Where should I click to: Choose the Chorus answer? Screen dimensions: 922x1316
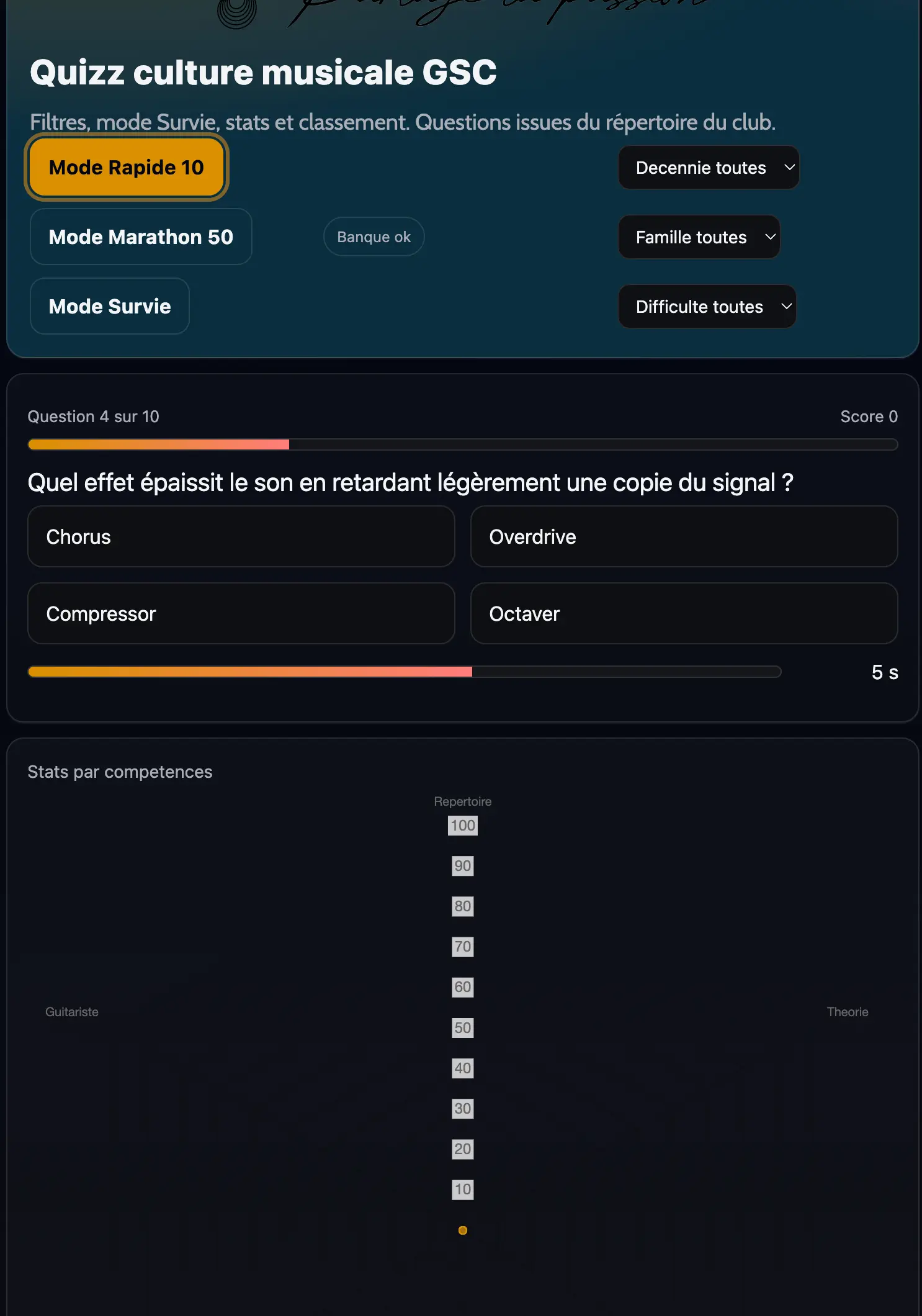241,537
